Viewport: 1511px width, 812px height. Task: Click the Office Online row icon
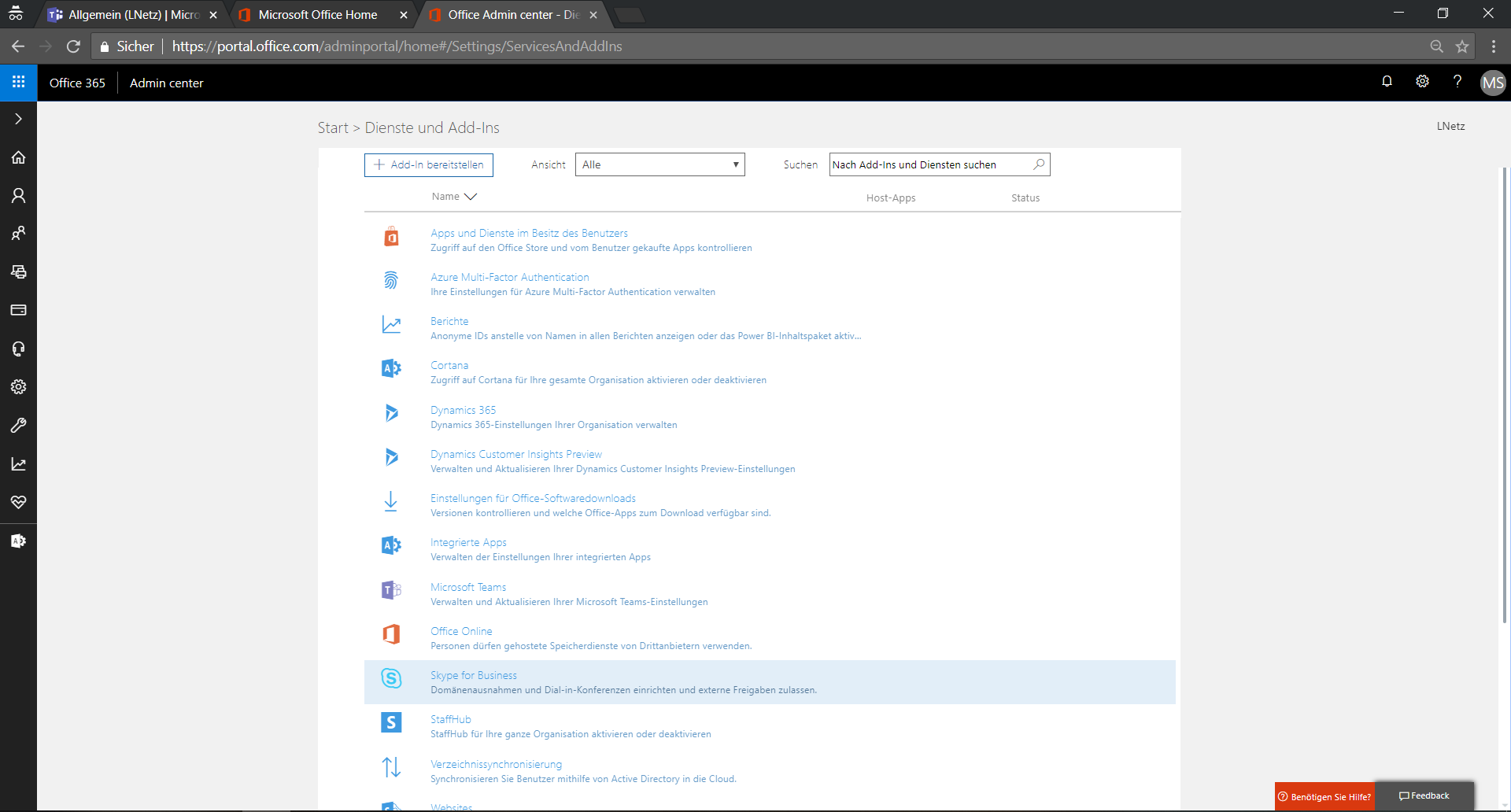tap(391, 633)
